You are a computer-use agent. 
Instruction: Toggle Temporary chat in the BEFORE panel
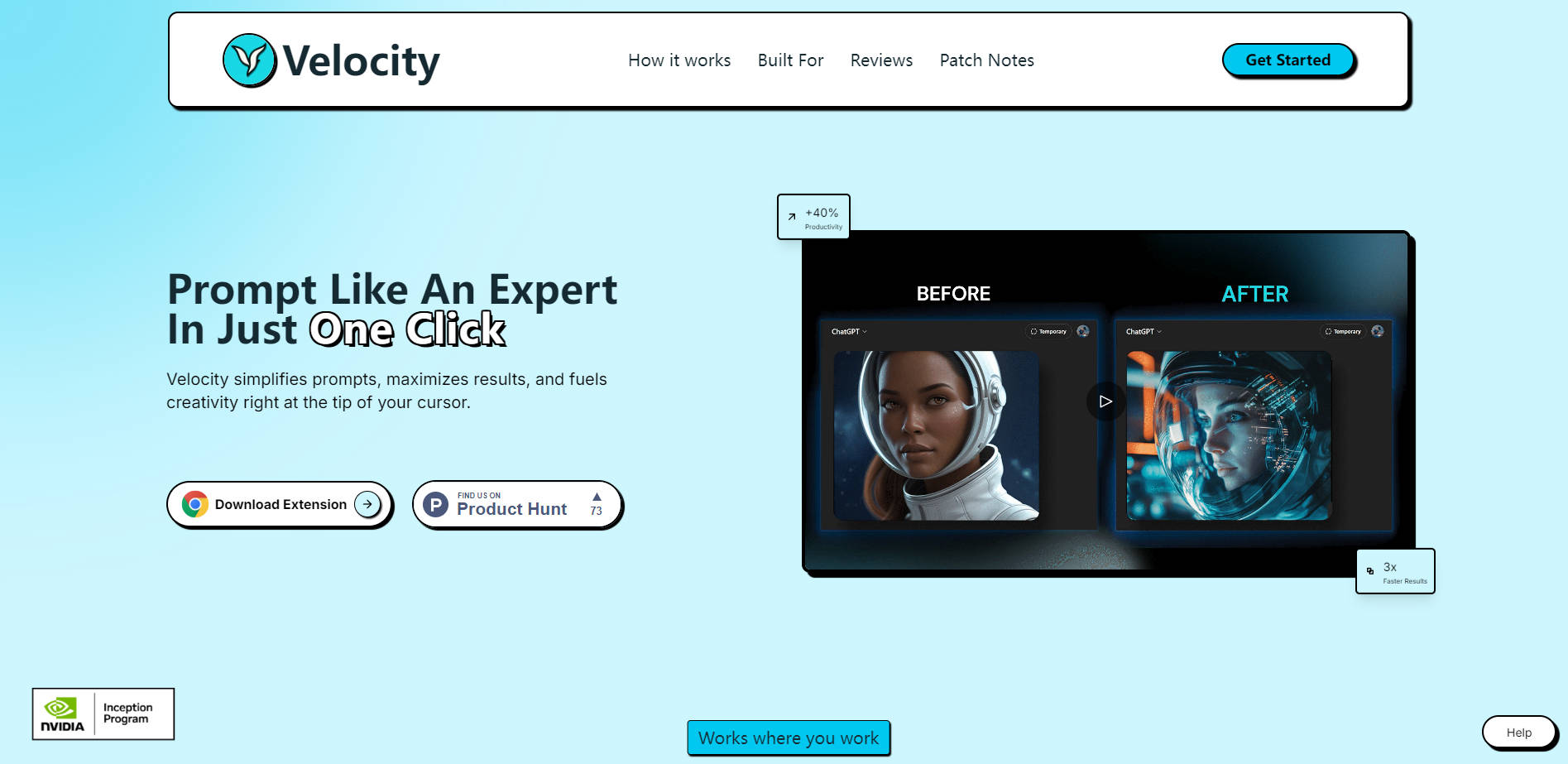click(1048, 331)
